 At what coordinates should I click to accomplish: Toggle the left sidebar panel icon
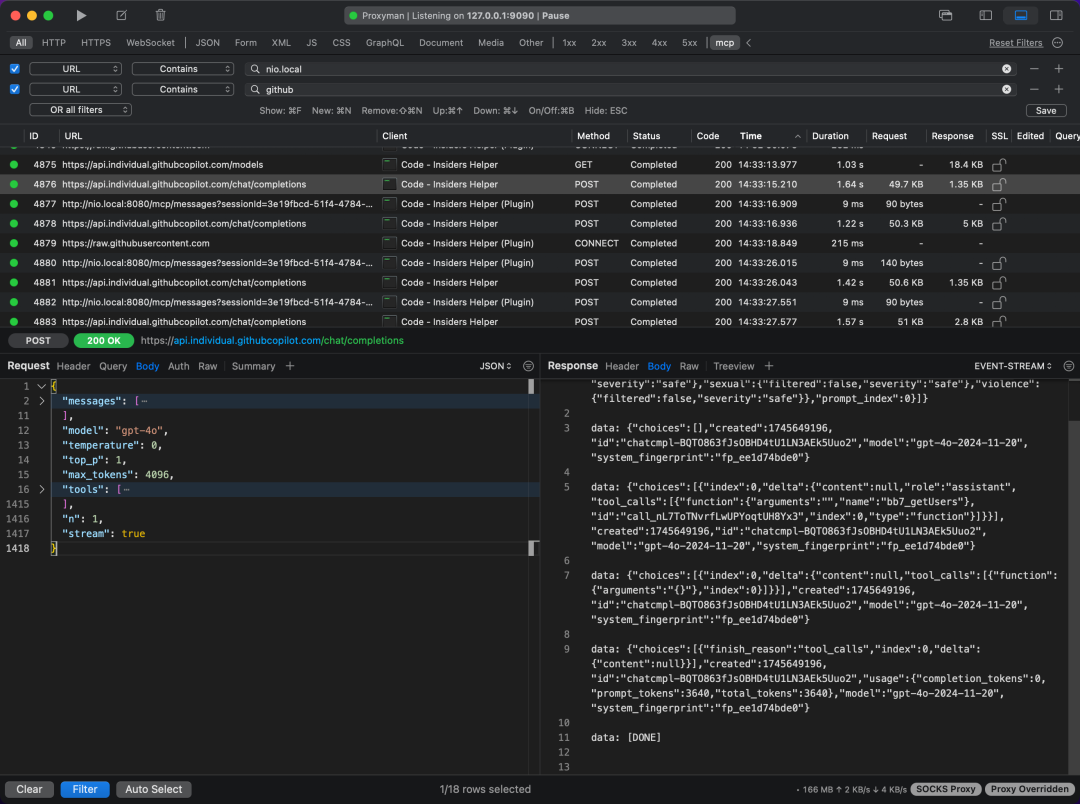coord(986,15)
